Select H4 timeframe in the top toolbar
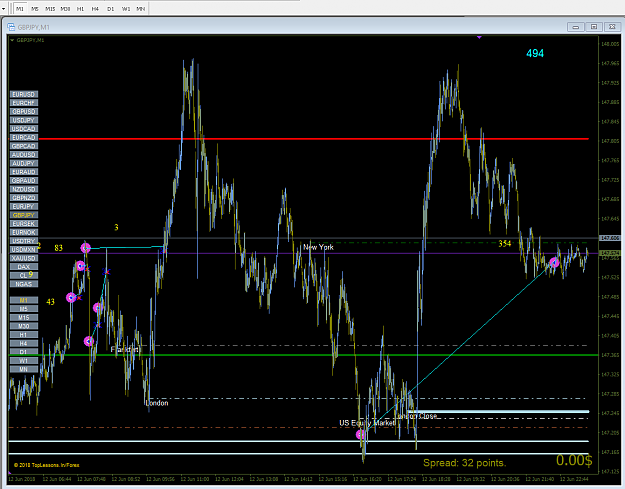Screen dimensions: 625x489 pyautogui.click(x=95, y=8)
